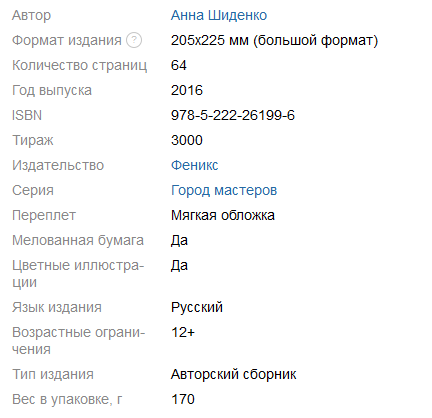Click the Издательство label
This screenshot has height=418, width=432.
tap(58, 166)
